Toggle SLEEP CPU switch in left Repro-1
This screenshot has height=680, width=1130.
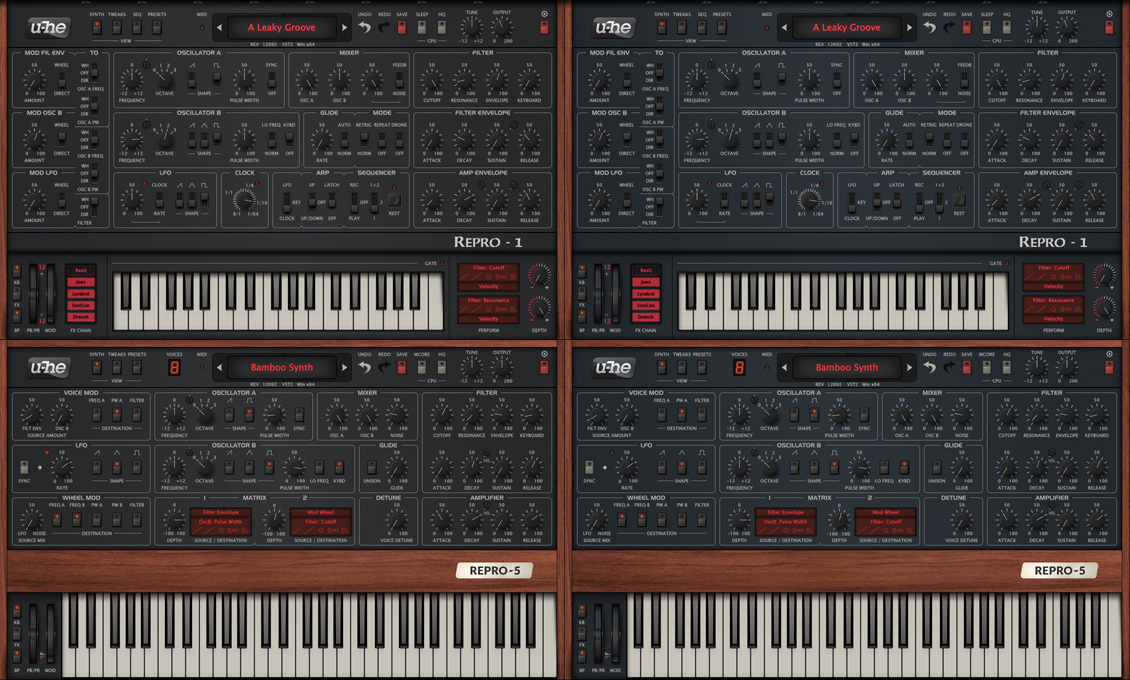(x=422, y=27)
